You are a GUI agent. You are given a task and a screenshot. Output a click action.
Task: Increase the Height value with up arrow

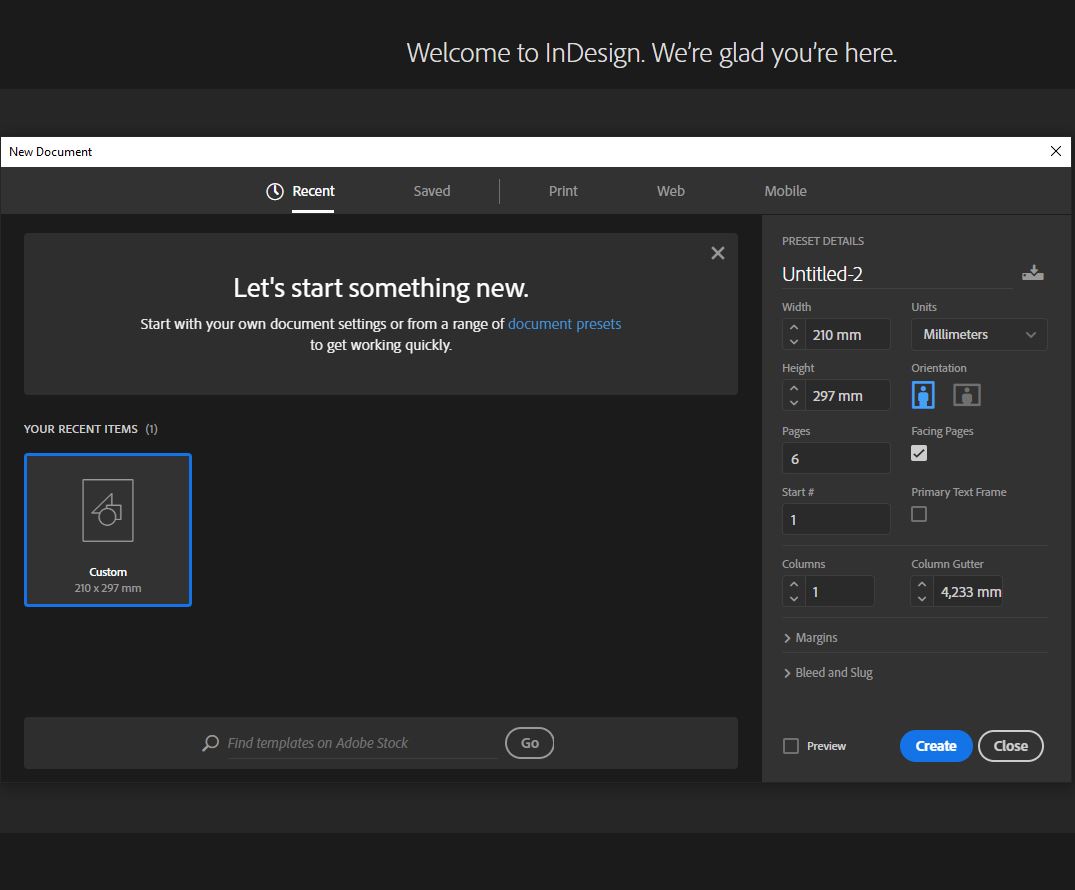point(794,388)
